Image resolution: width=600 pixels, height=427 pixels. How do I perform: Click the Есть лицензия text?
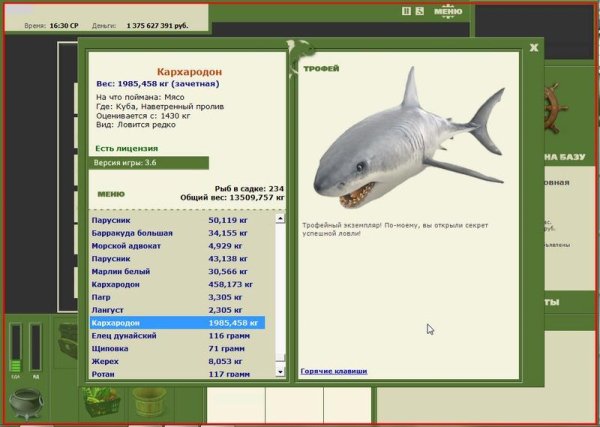click(127, 148)
